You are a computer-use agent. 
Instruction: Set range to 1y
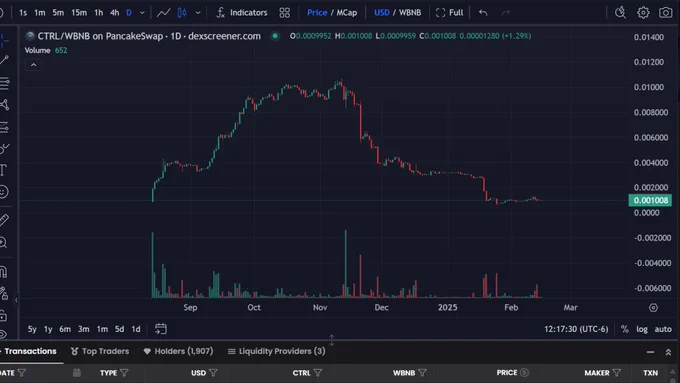(48, 329)
